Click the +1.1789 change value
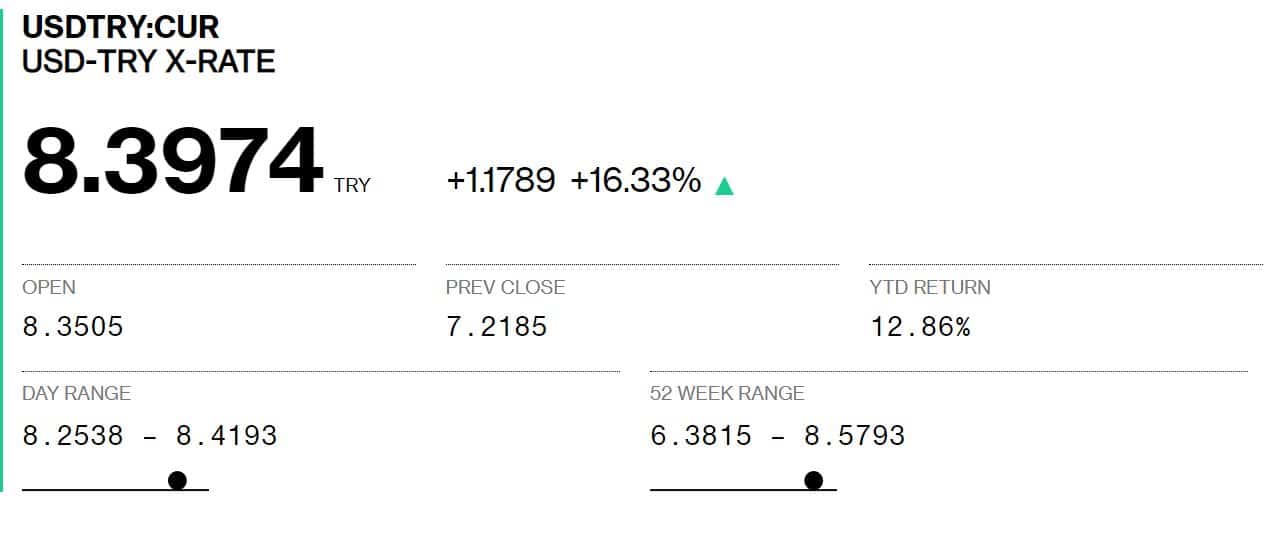Image resolution: width=1277 pixels, height=545 pixels. pyautogui.click(x=500, y=181)
